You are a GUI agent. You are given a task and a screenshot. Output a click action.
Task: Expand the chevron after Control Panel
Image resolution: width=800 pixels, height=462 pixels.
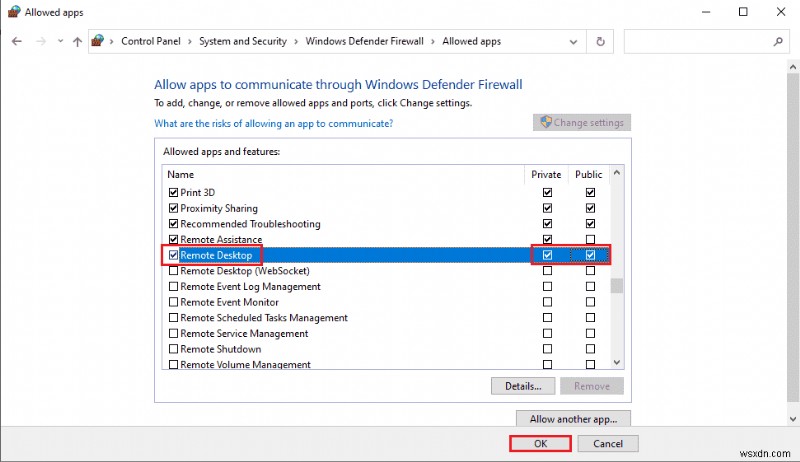[x=191, y=42]
